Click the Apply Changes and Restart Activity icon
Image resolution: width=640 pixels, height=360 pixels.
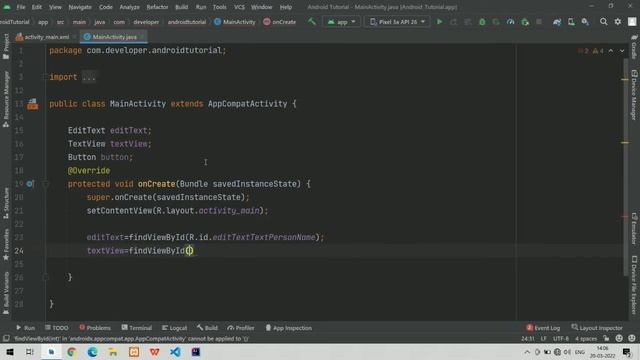tap(453, 22)
